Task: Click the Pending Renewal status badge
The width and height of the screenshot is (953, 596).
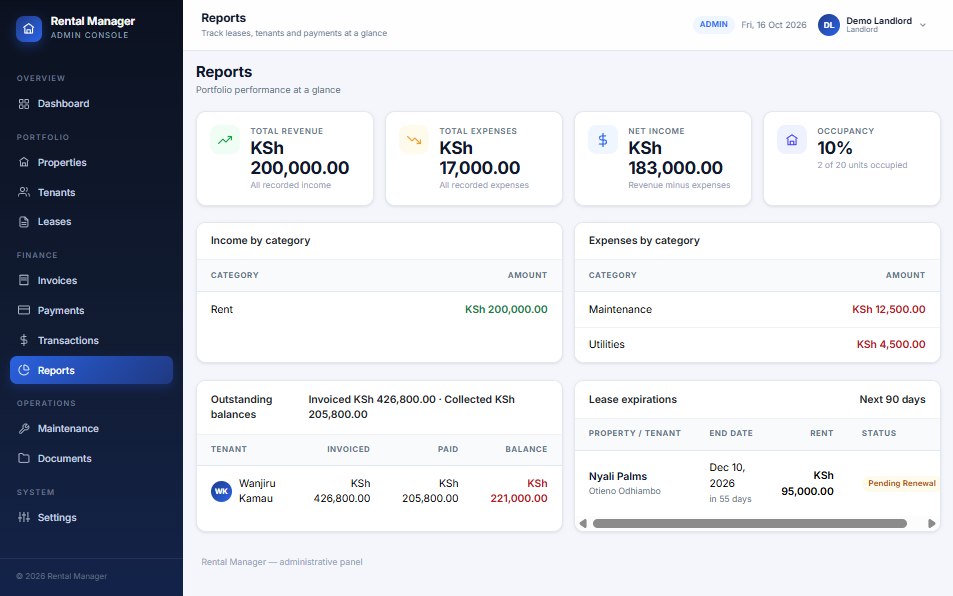Action: (901, 483)
